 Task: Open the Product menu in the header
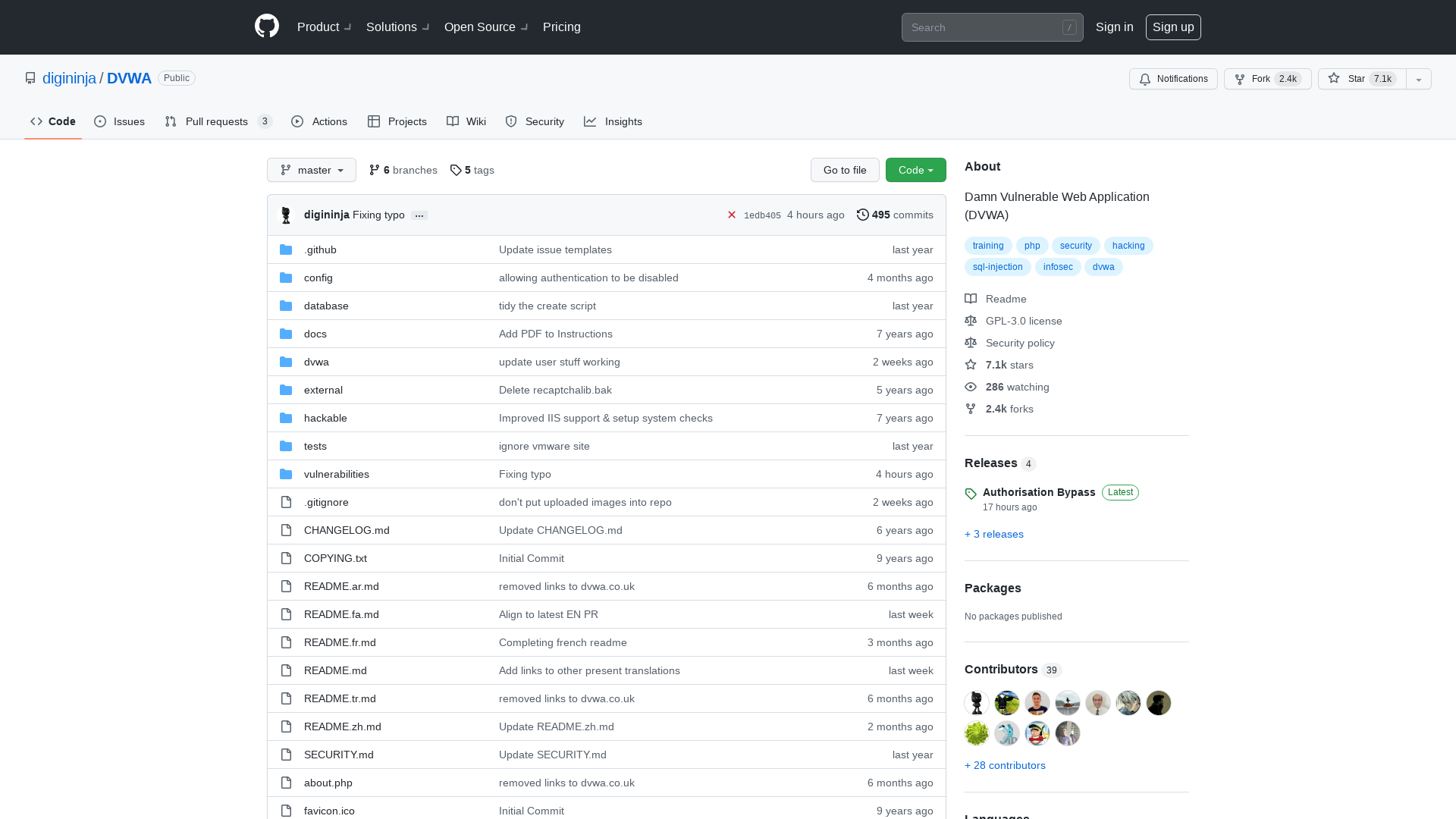pyautogui.click(x=324, y=27)
